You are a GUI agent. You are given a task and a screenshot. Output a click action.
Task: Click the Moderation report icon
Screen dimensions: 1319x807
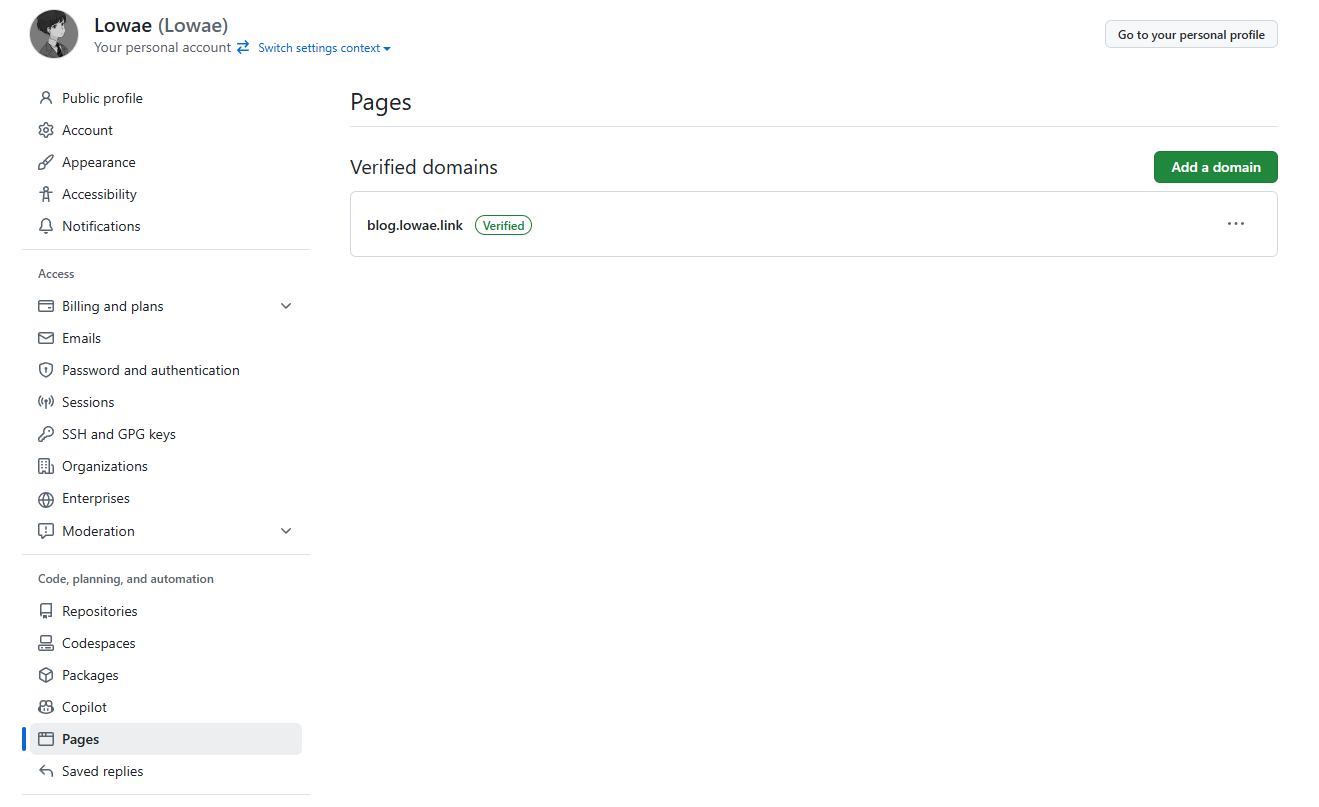coord(46,531)
